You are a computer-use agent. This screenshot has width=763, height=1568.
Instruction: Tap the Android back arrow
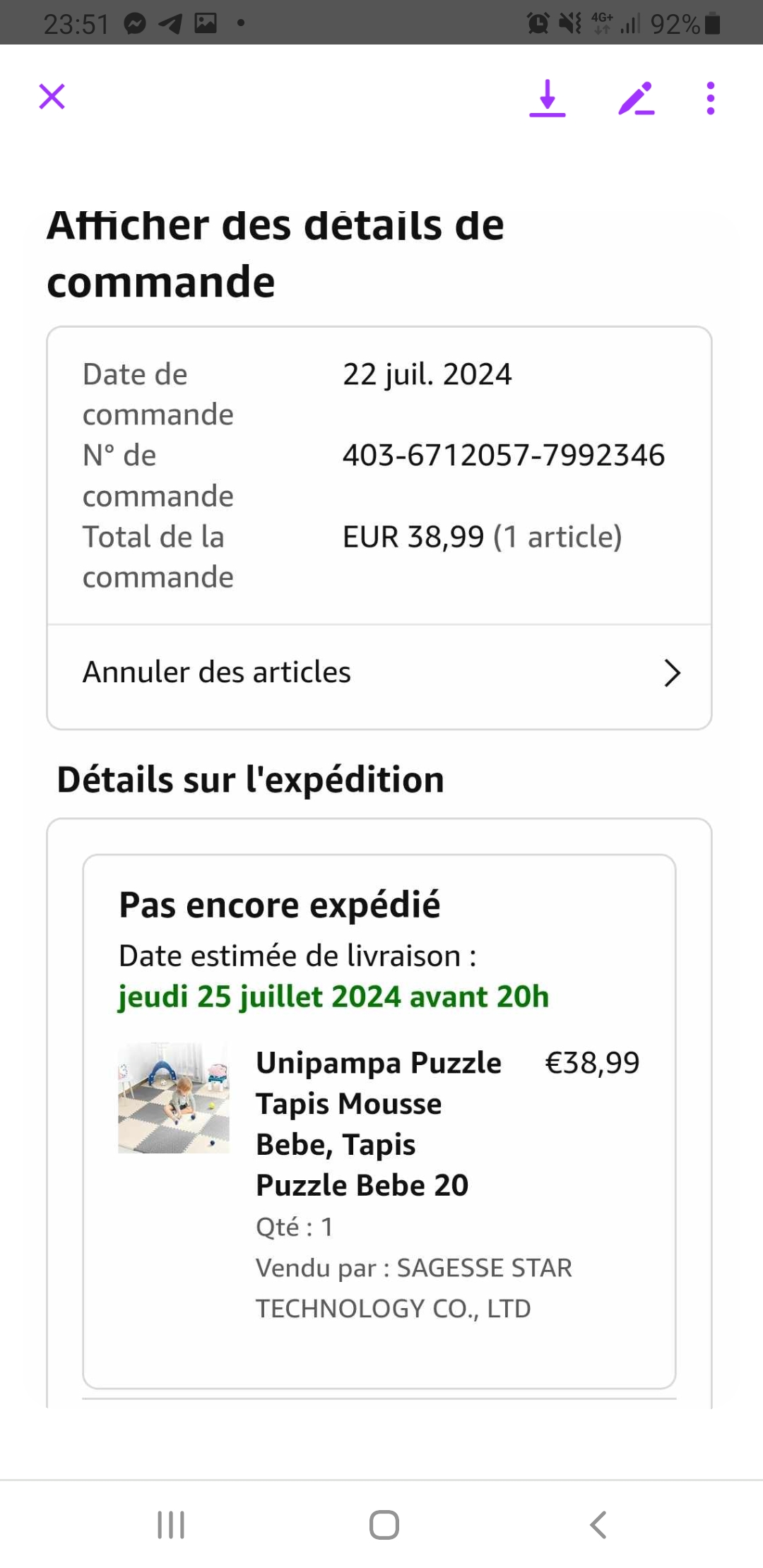[598, 1524]
